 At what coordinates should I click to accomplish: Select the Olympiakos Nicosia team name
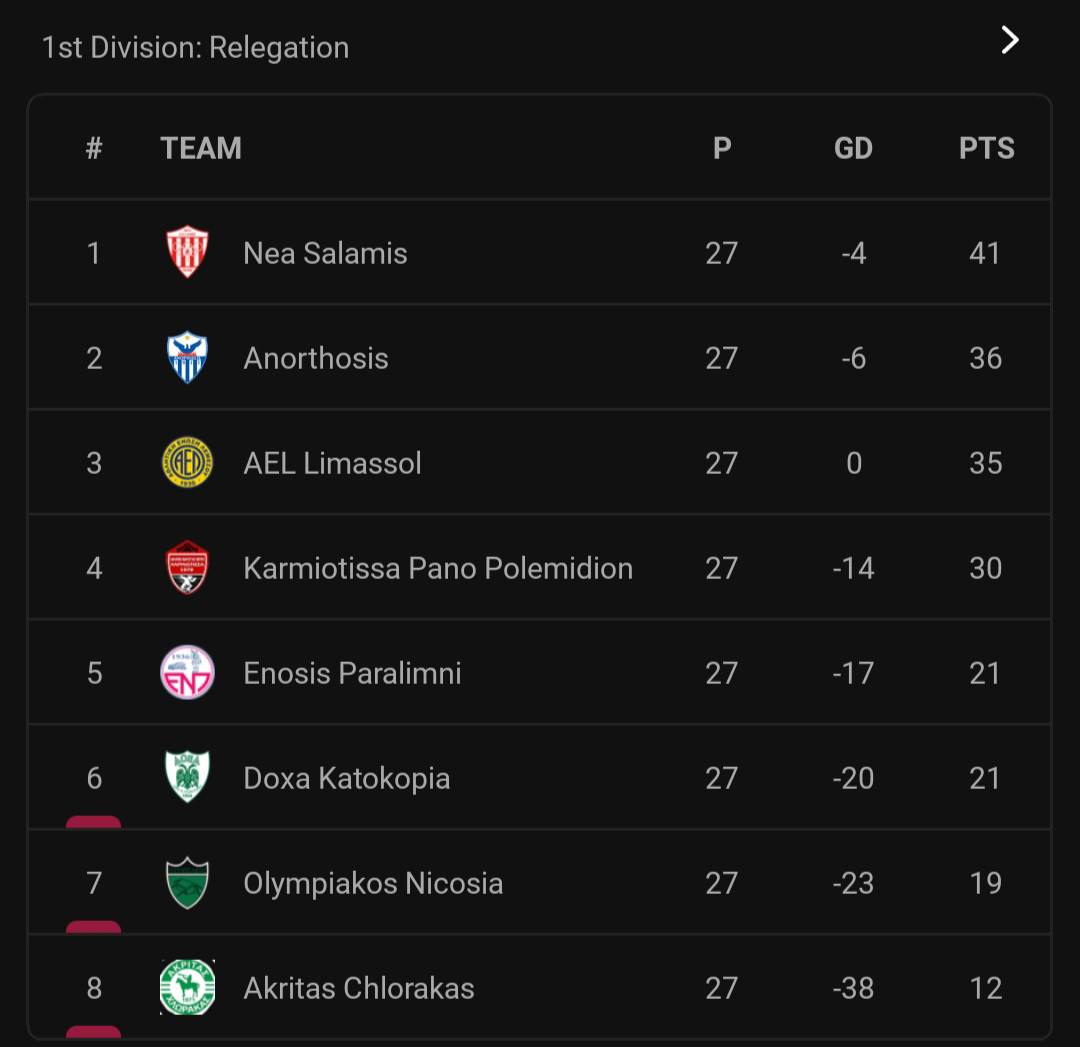click(373, 883)
